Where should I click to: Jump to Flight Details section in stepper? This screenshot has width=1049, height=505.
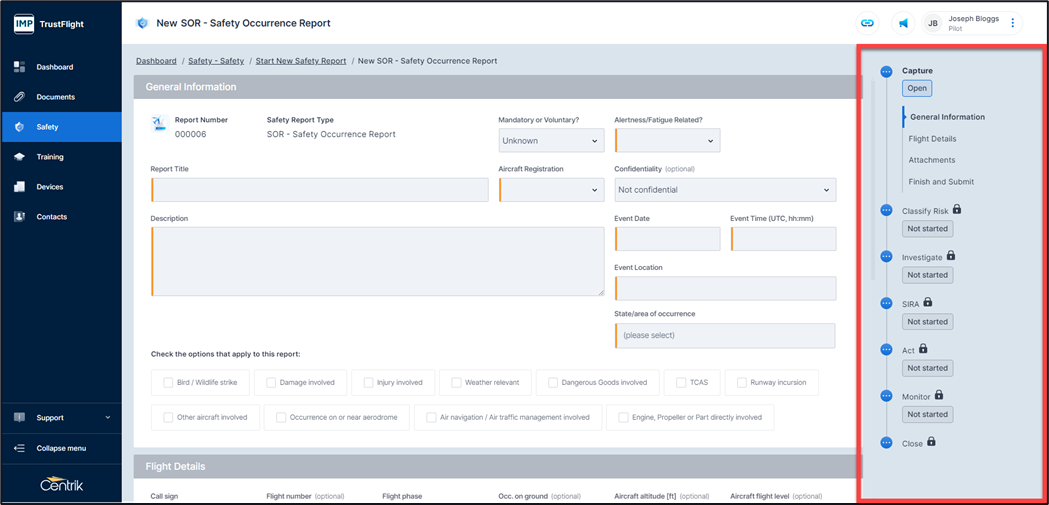pos(932,139)
